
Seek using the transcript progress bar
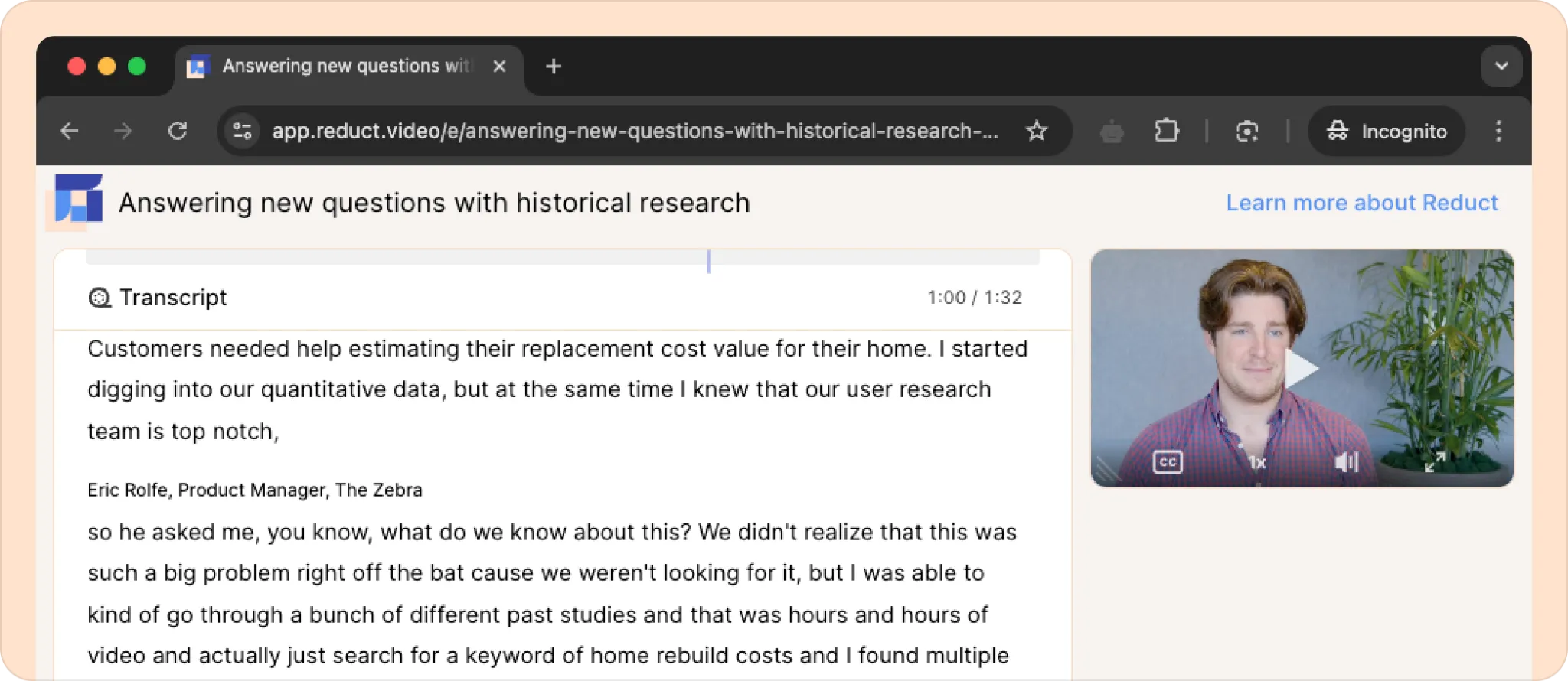(x=563, y=257)
